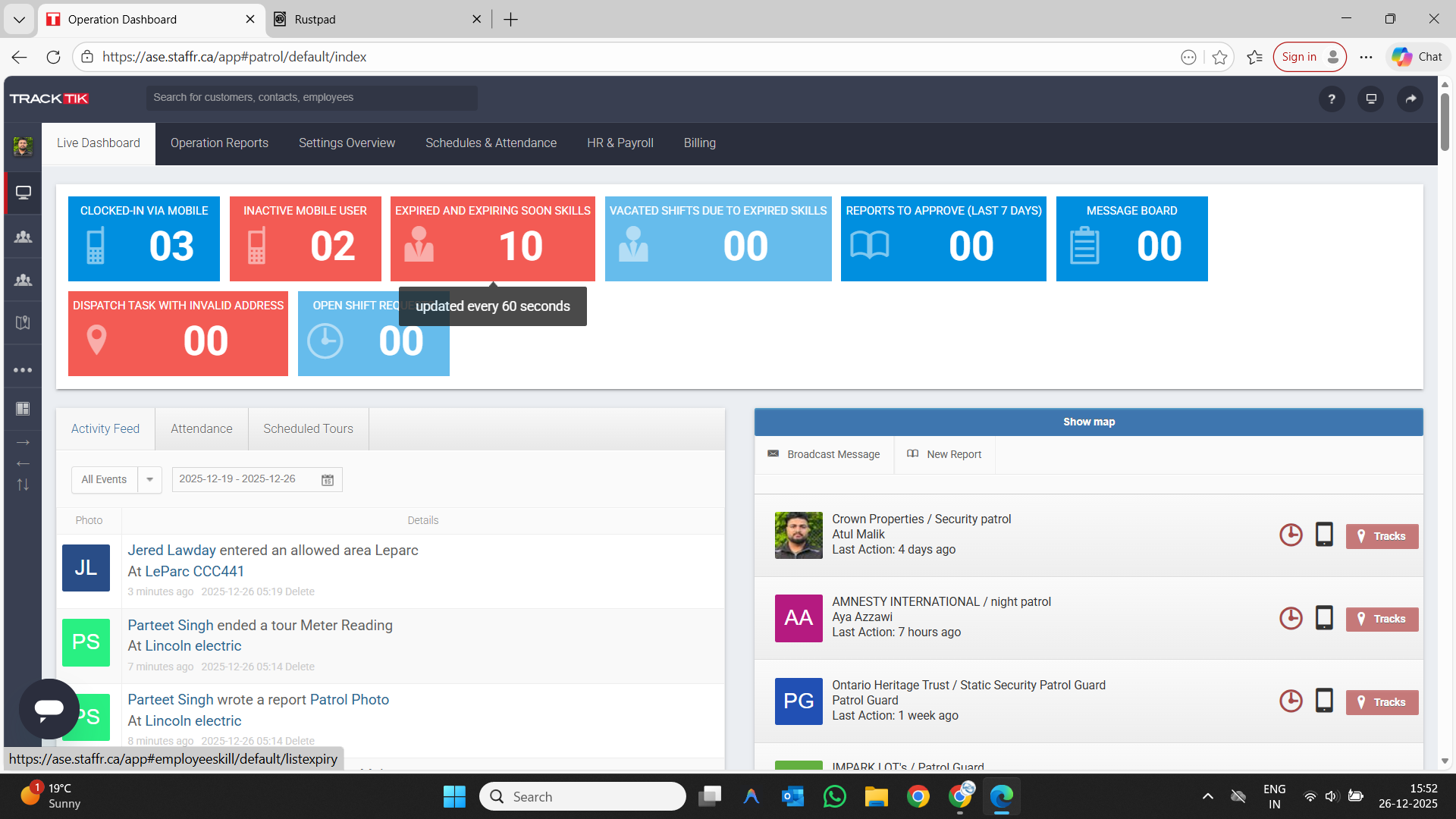1456x819 pixels.
Task: Open WhatsApp from the Windows taskbar
Action: pyautogui.click(x=834, y=797)
